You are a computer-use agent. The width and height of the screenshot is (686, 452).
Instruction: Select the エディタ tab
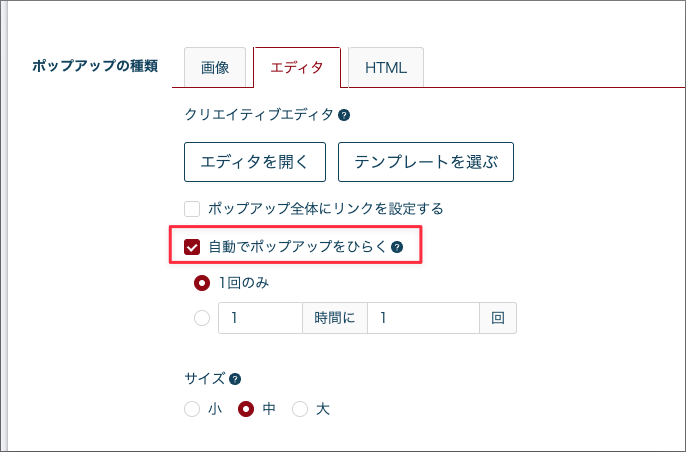pyautogui.click(x=297, y=67)
